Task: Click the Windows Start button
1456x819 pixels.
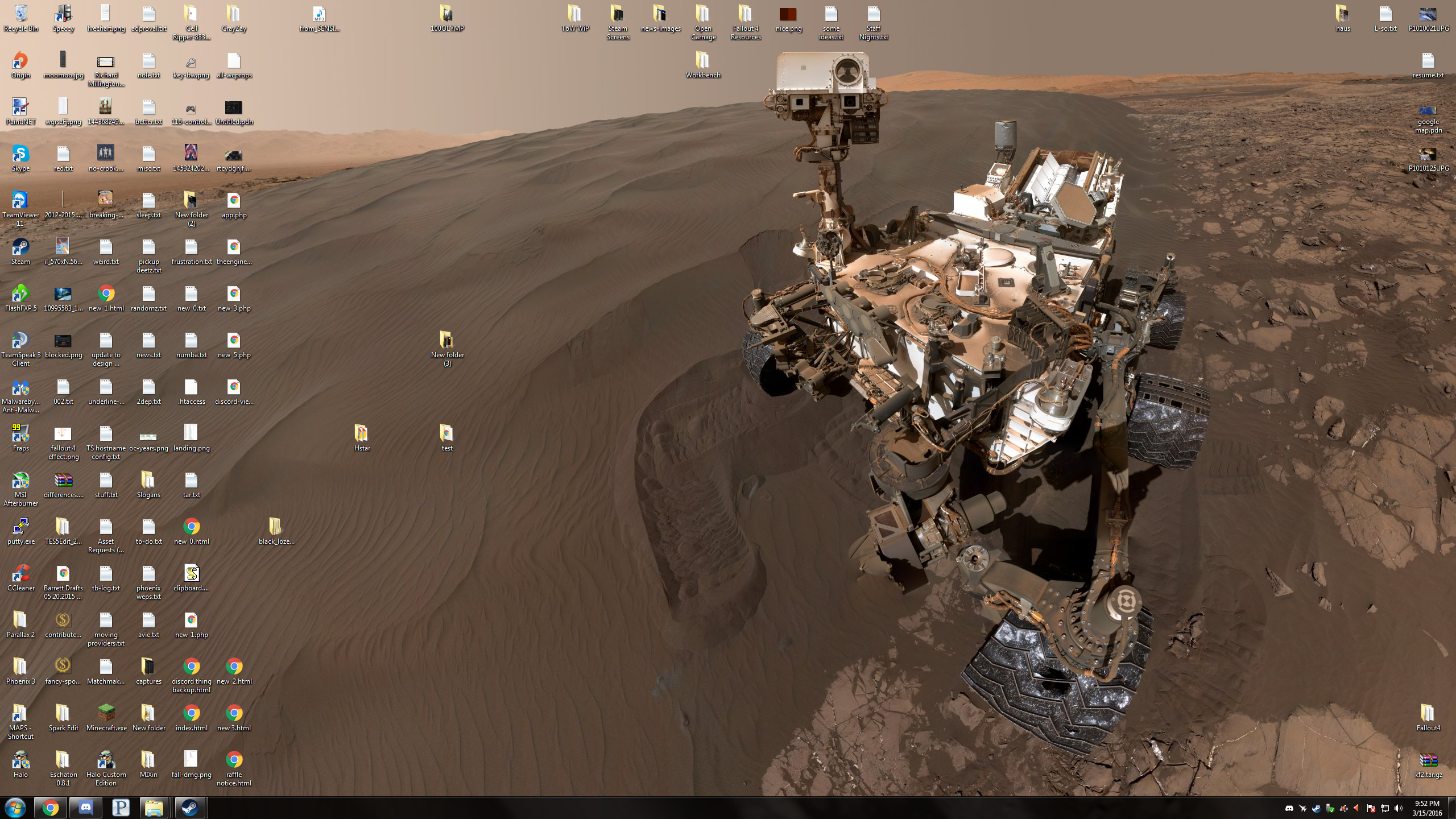Action: click(x=15, y=808)
